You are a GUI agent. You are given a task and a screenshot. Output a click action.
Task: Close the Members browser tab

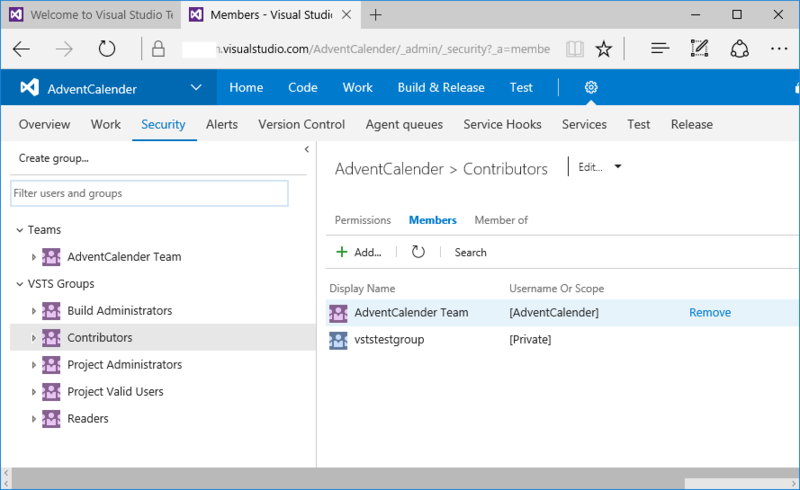tap(346, 15)
